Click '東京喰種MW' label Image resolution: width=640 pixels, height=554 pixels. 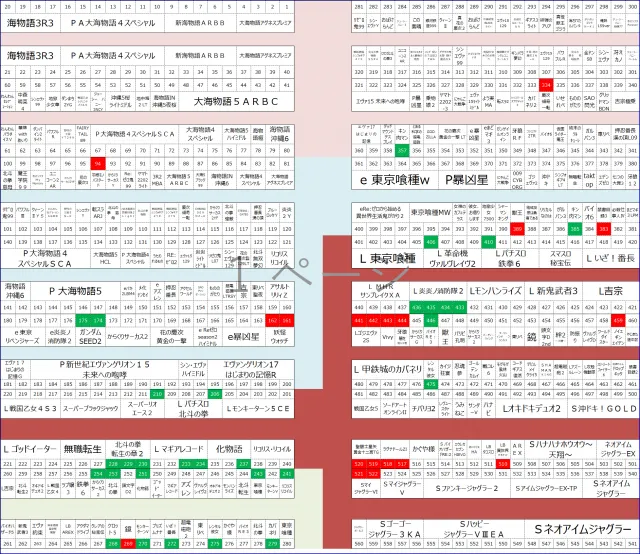(x=431, y=212)
